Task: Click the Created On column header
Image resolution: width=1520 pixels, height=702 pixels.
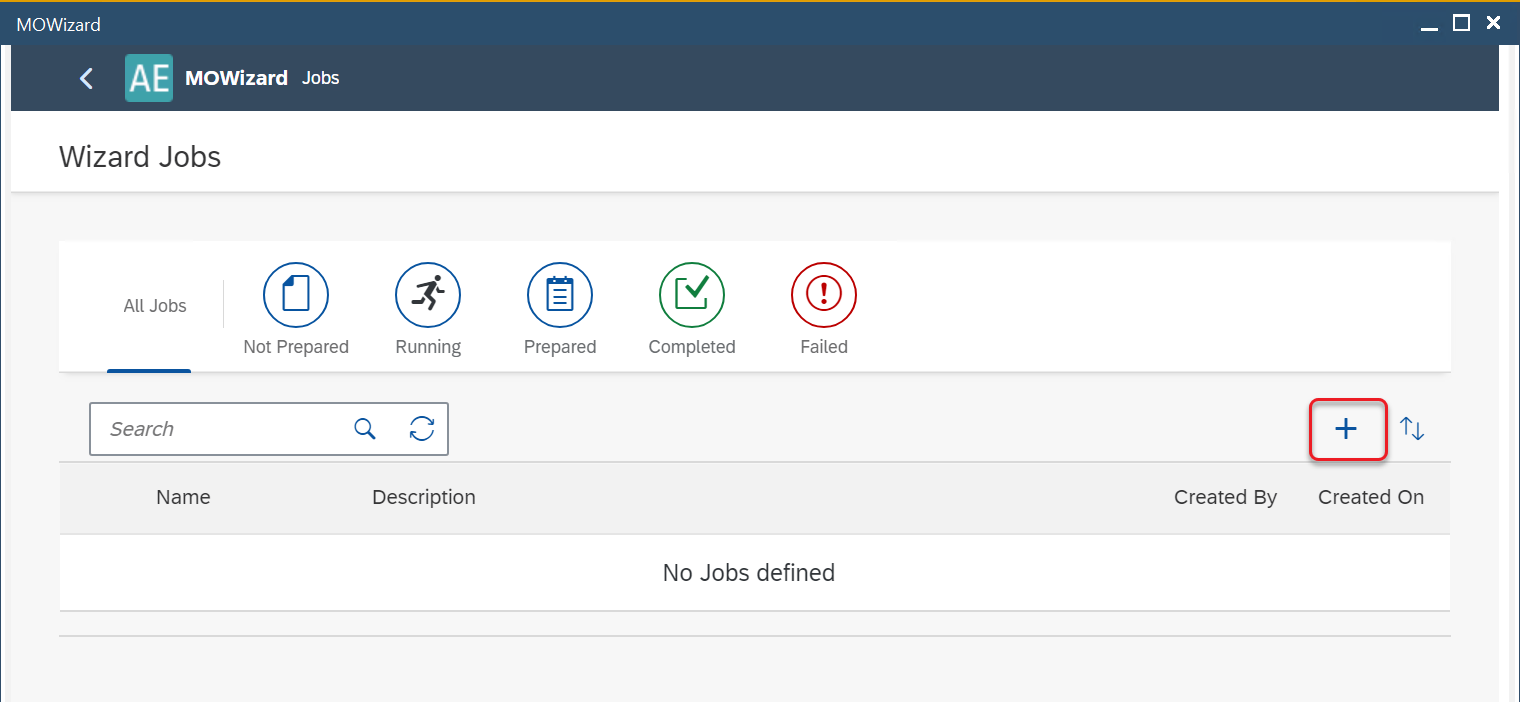Action: (1371, 497)
